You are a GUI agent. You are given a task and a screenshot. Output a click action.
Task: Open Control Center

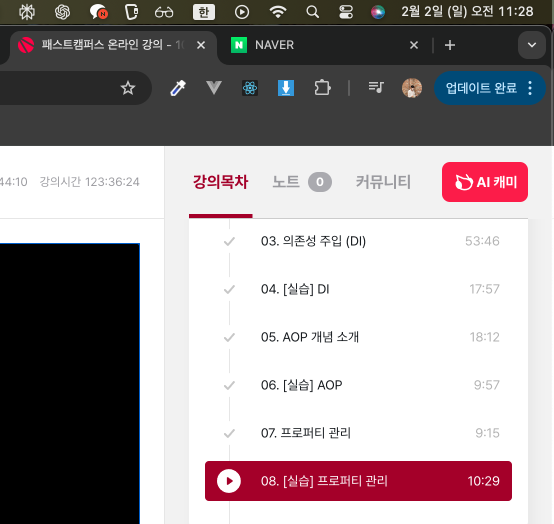coord(346,12)
